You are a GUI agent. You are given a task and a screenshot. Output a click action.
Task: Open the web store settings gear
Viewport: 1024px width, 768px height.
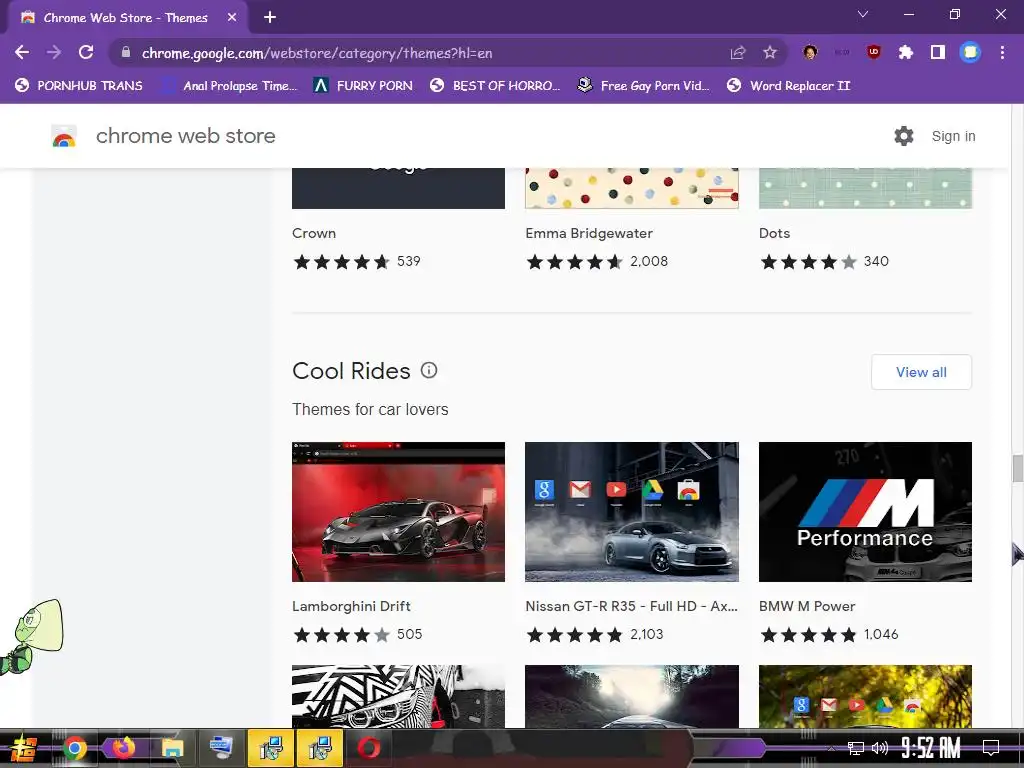point(904,136)
